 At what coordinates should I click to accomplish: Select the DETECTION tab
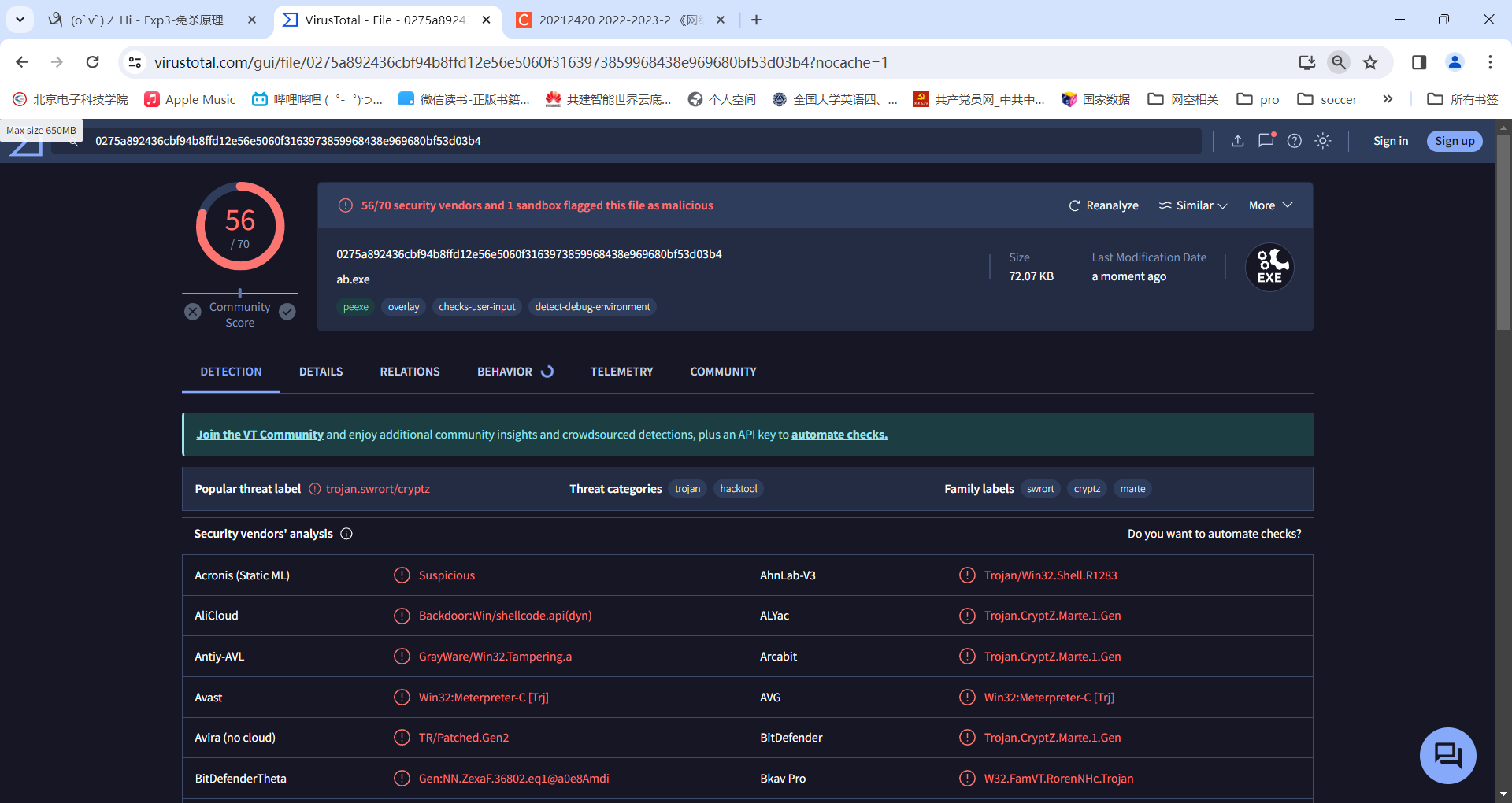231,372
